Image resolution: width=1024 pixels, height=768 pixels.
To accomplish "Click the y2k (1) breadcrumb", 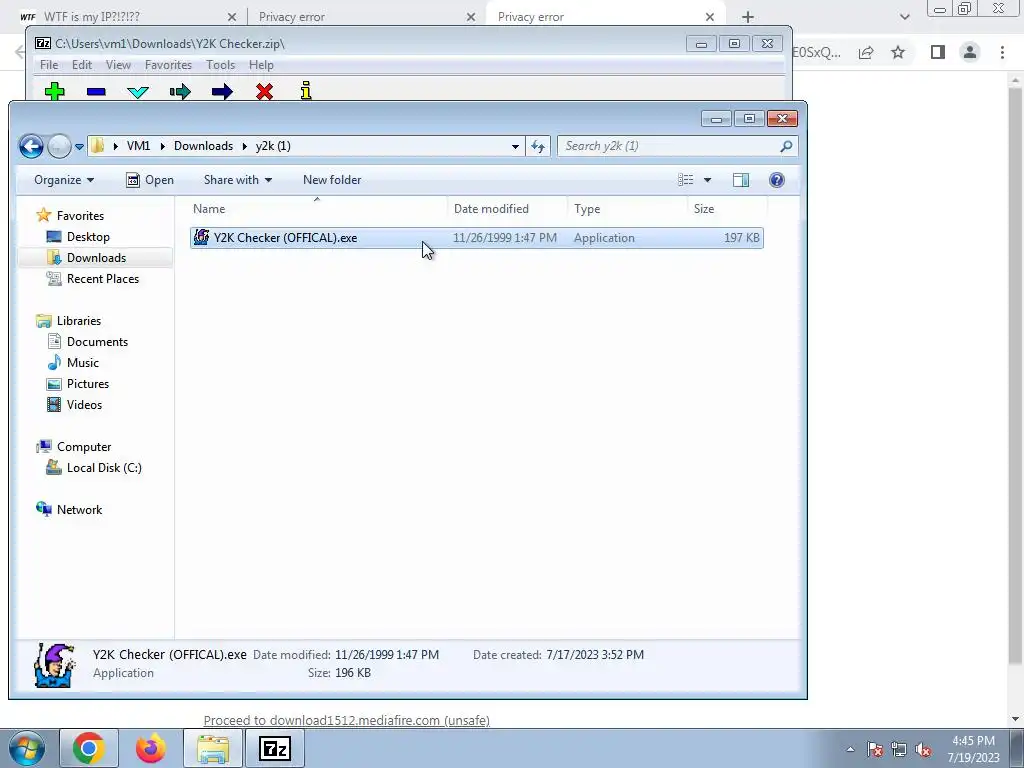I will click(x=273, y=146).
